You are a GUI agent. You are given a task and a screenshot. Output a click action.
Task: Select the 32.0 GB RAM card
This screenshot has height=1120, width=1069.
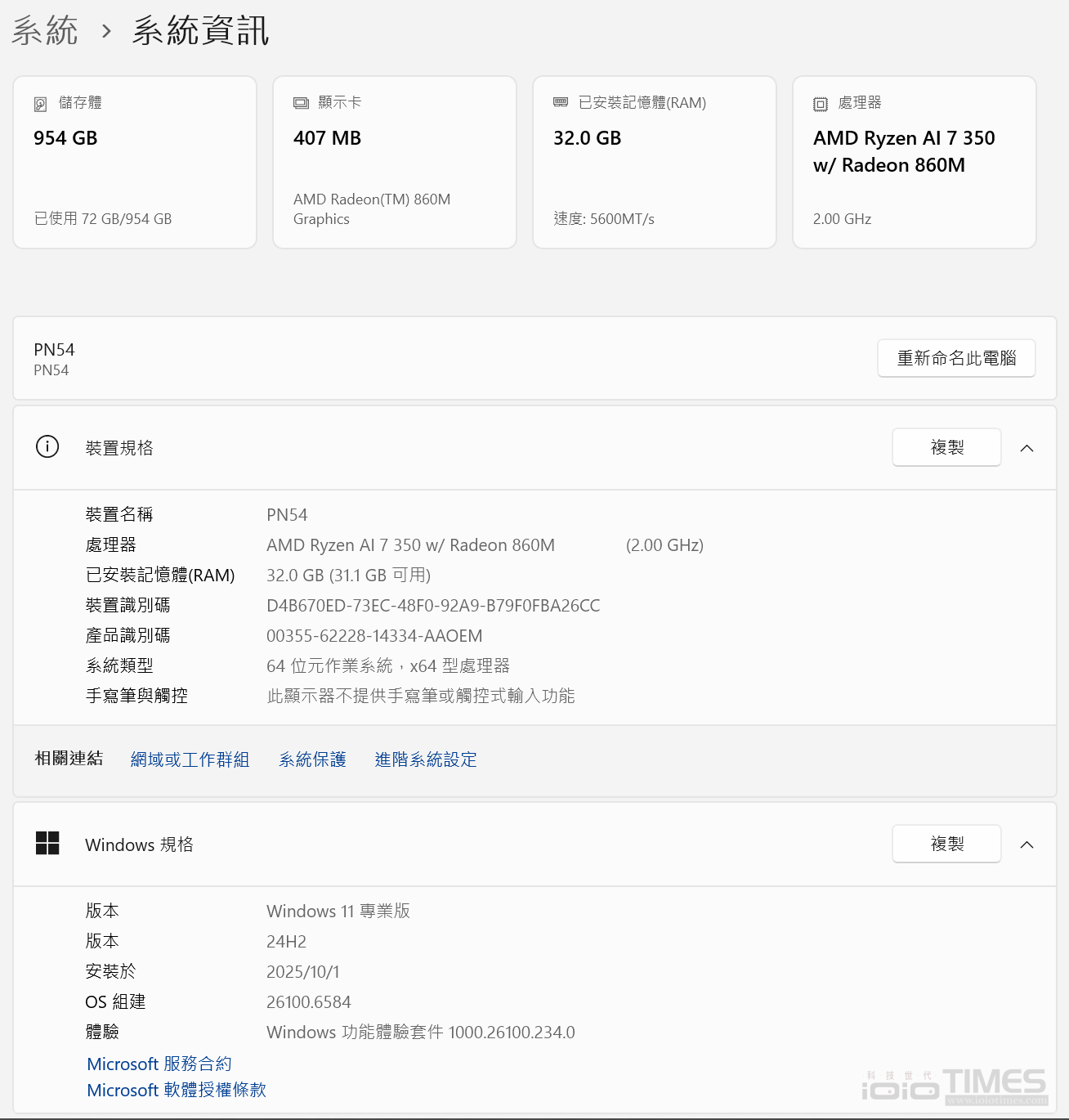click(x=655, y=162)
